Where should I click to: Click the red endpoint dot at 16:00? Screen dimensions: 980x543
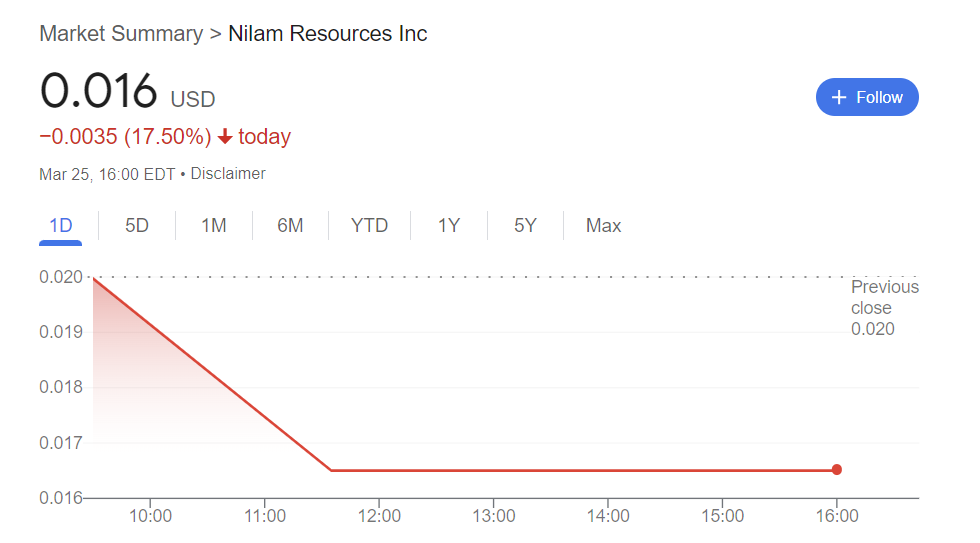click(837, 470)
